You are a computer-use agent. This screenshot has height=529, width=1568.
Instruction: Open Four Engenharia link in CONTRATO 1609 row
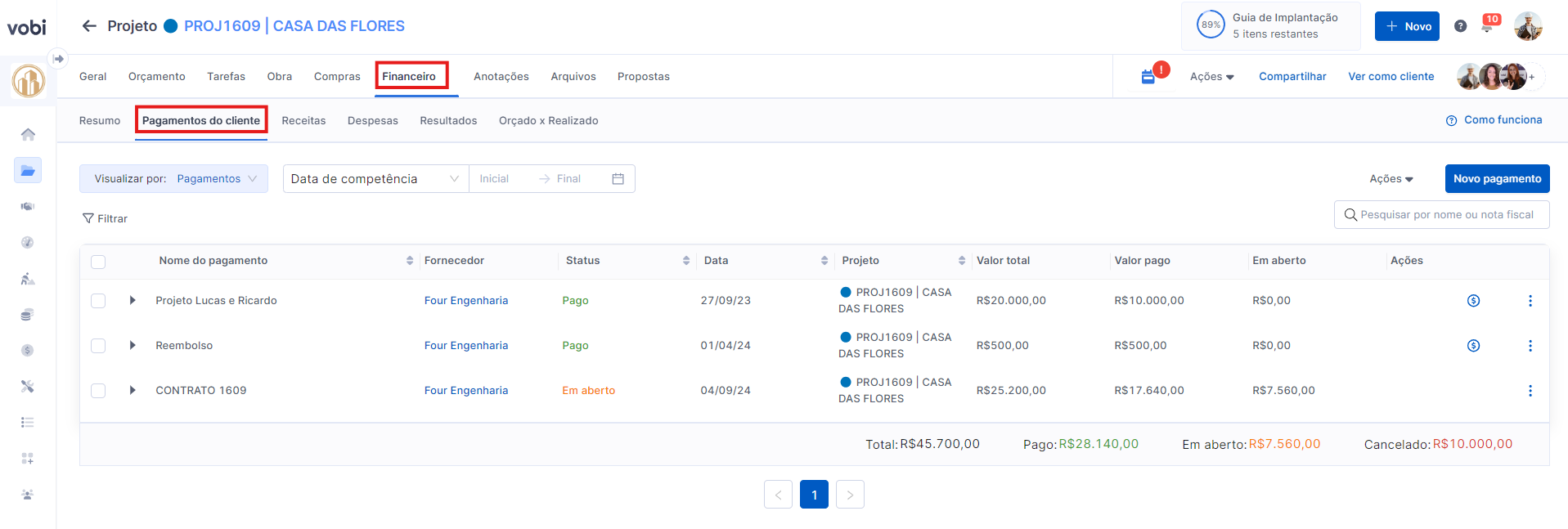pos(466,391)
